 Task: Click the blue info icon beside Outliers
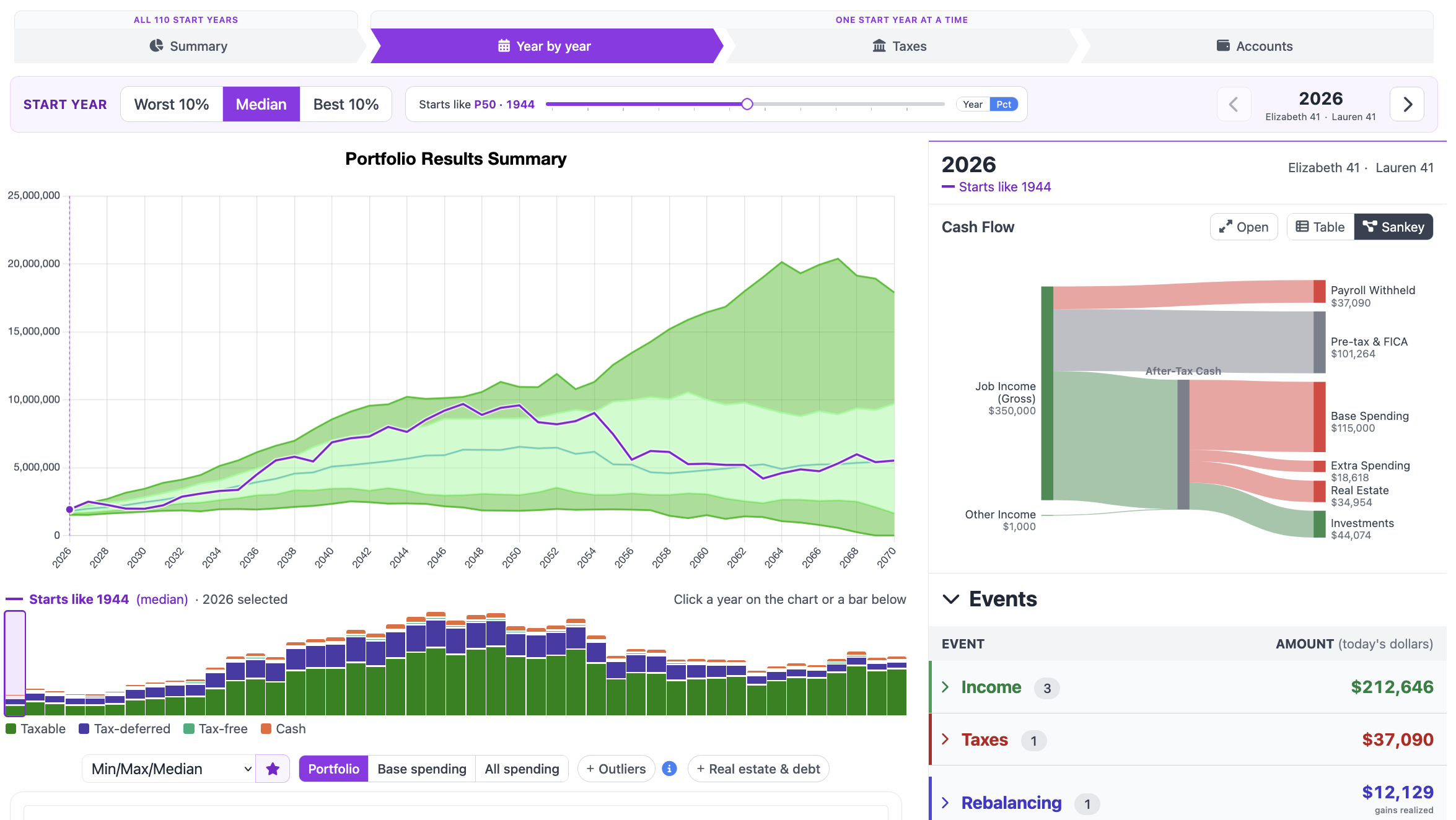pyautogui.click(x=669, y=769)
